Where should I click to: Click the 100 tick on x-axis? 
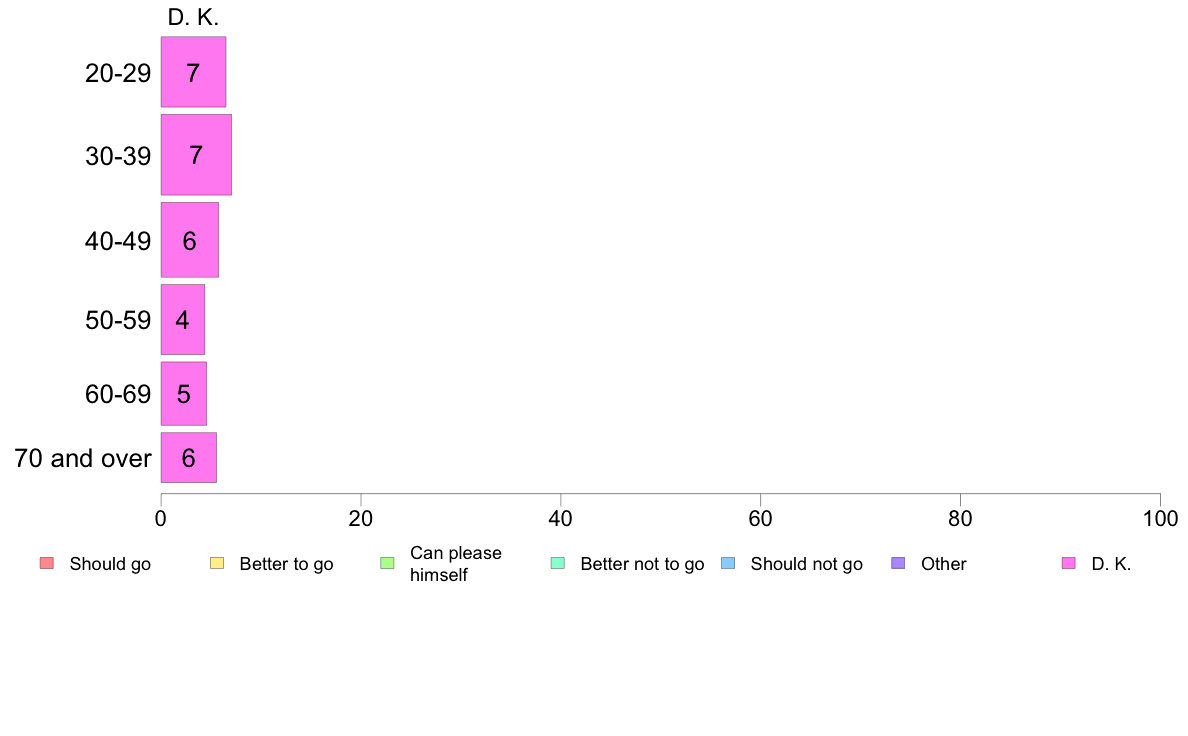1160,518
